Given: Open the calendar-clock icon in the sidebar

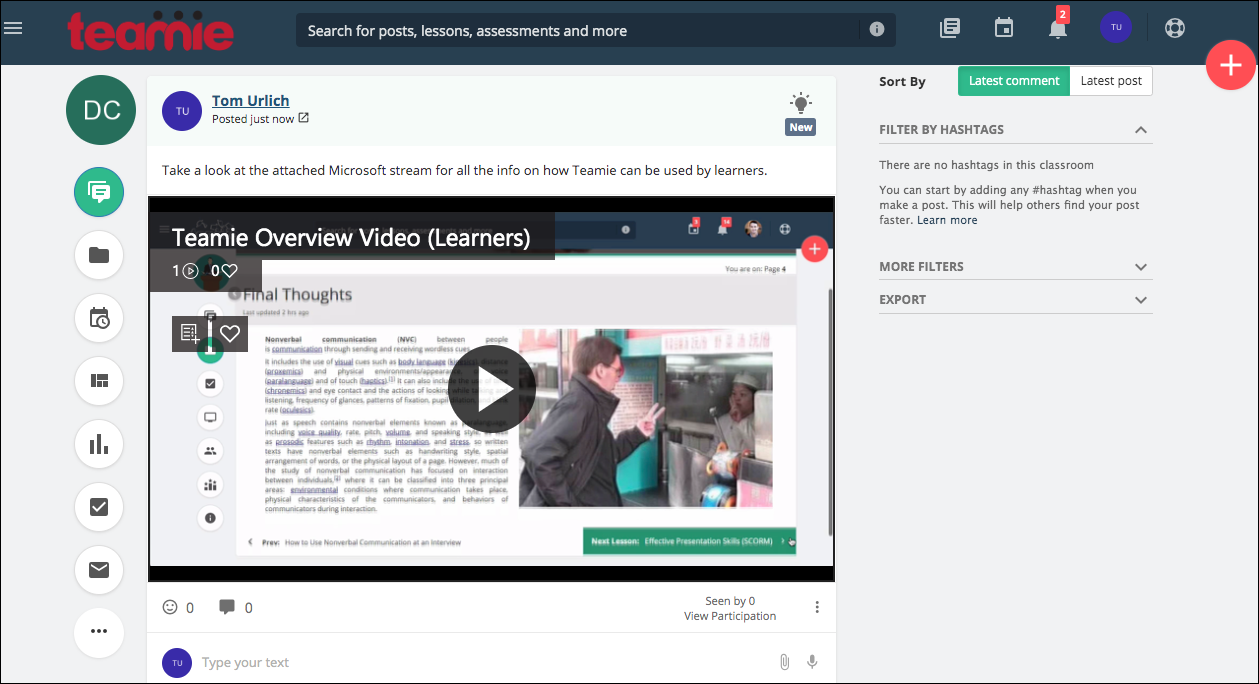Looking at the screenshot, I should 99,319.
